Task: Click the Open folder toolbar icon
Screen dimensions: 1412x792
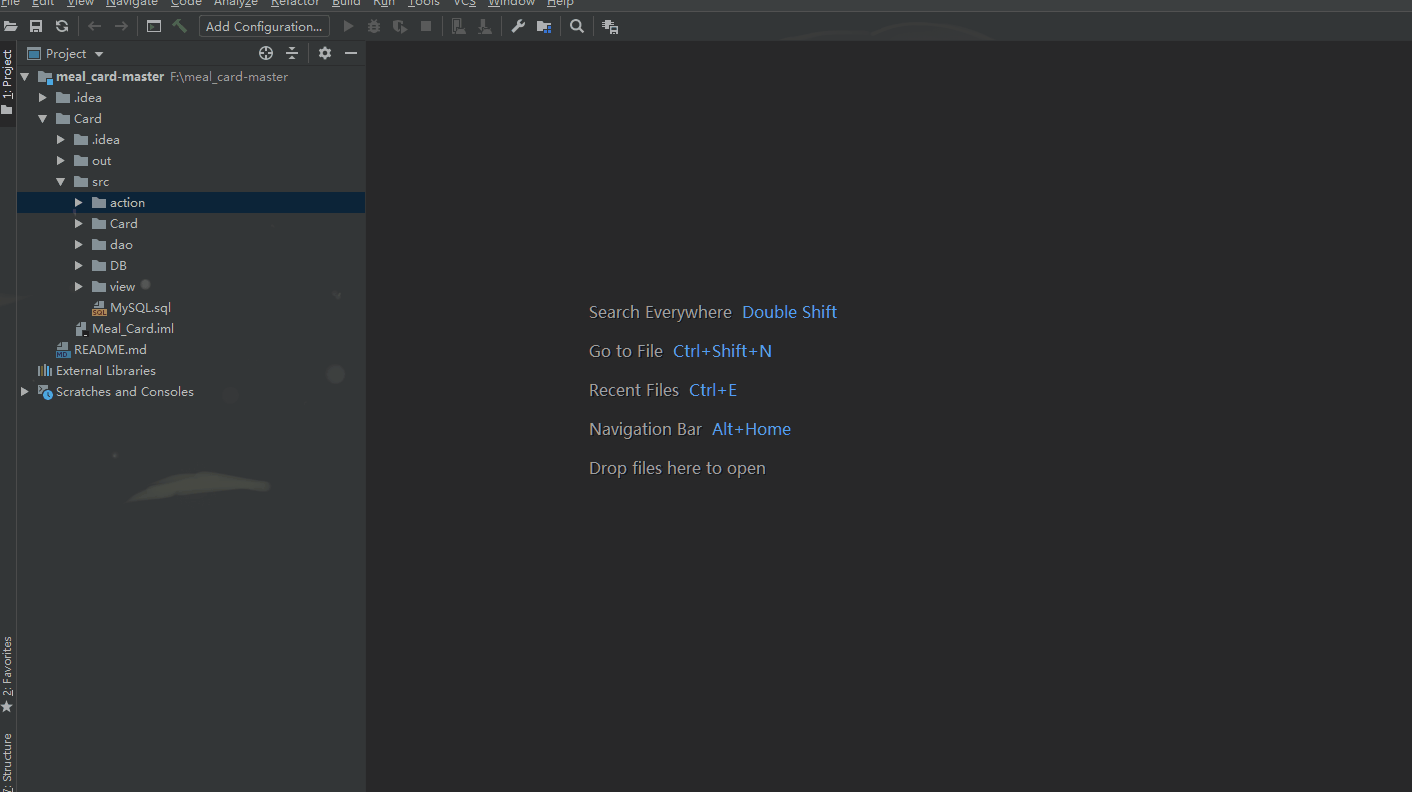Action: coord(10,26)
